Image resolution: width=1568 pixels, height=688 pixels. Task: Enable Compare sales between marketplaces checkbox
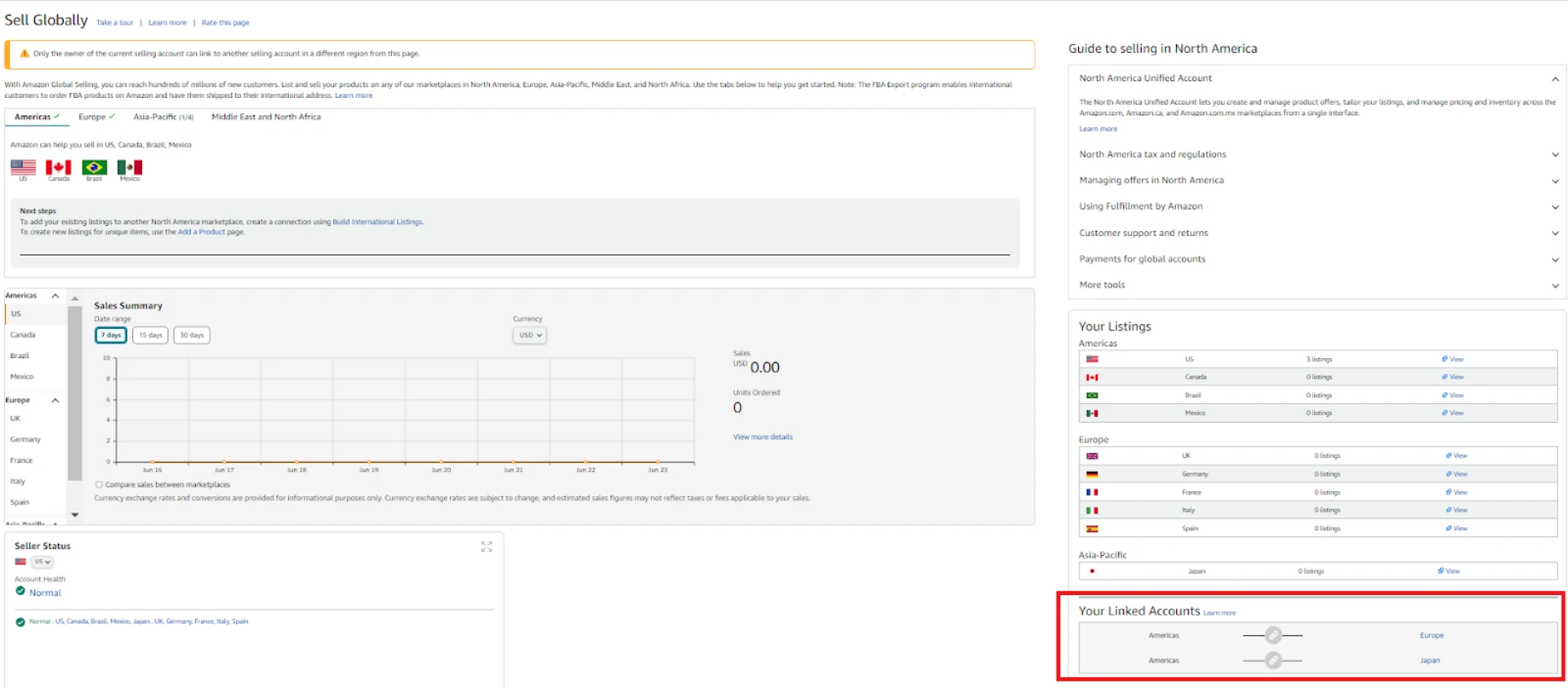99,485
